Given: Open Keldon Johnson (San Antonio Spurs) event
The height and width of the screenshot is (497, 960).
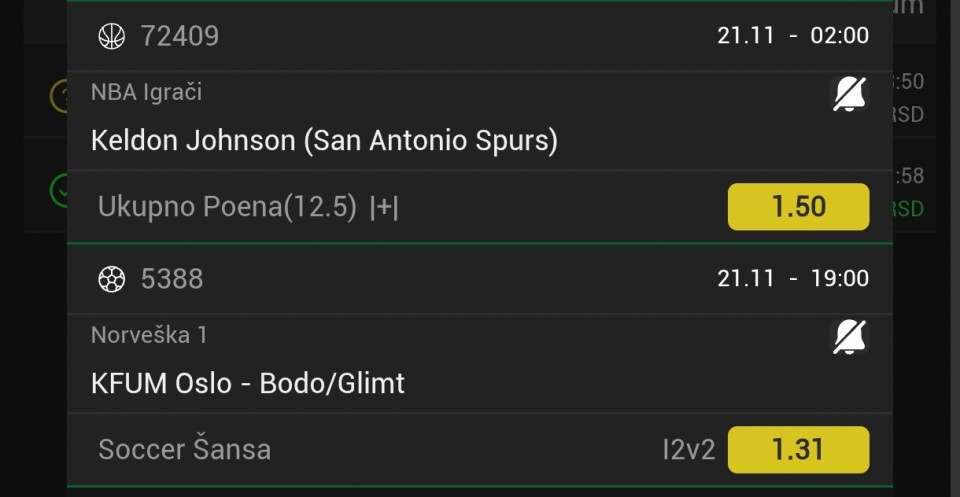Looking at the screenshot, I should 324,140.
